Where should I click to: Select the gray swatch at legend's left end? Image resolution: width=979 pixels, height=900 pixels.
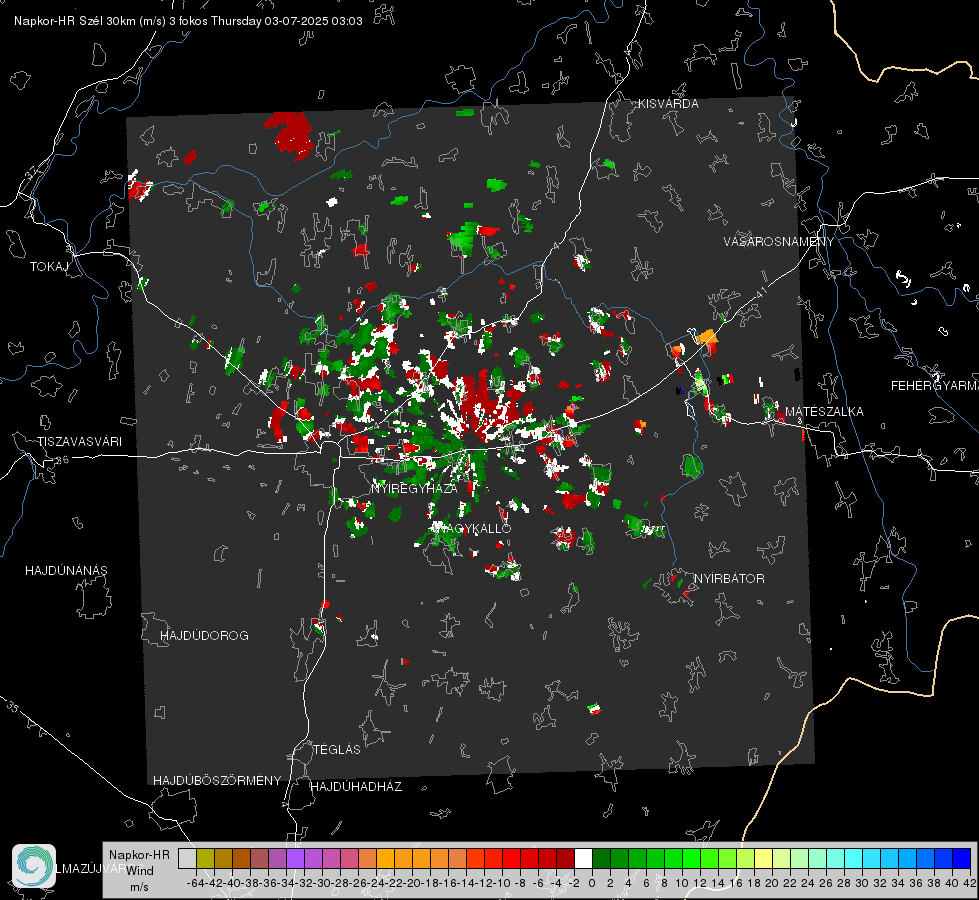coord(187,858)
